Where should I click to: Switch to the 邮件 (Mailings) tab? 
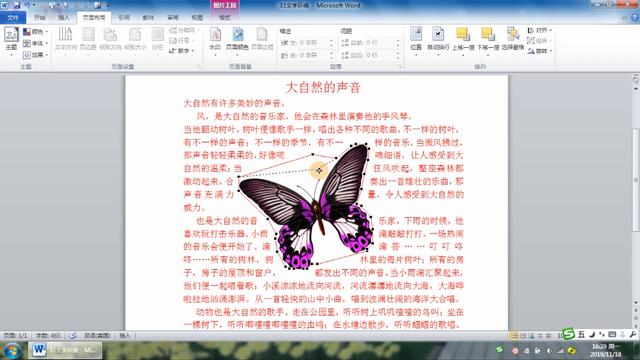148,18
